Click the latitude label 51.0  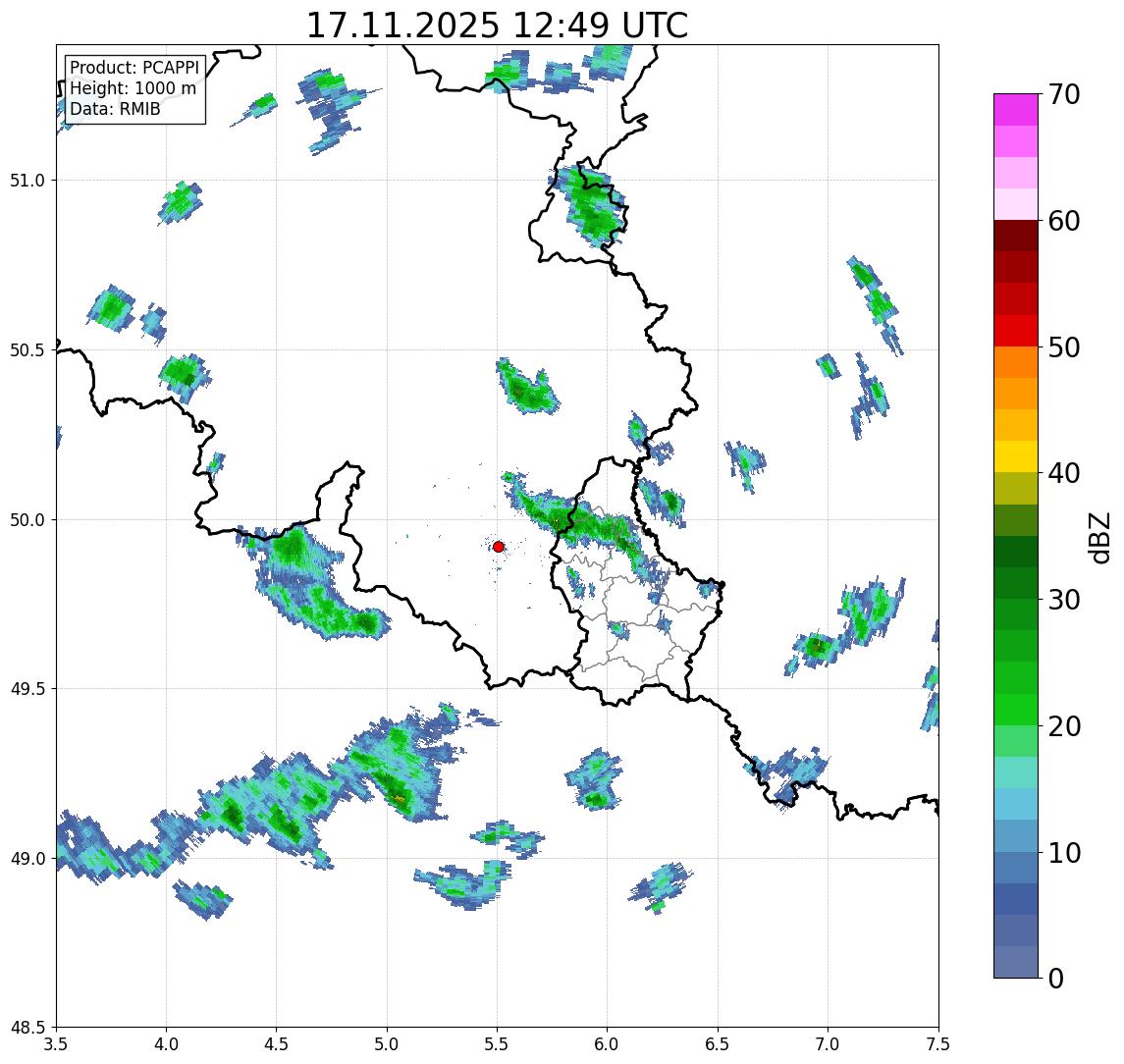point(27,181)
